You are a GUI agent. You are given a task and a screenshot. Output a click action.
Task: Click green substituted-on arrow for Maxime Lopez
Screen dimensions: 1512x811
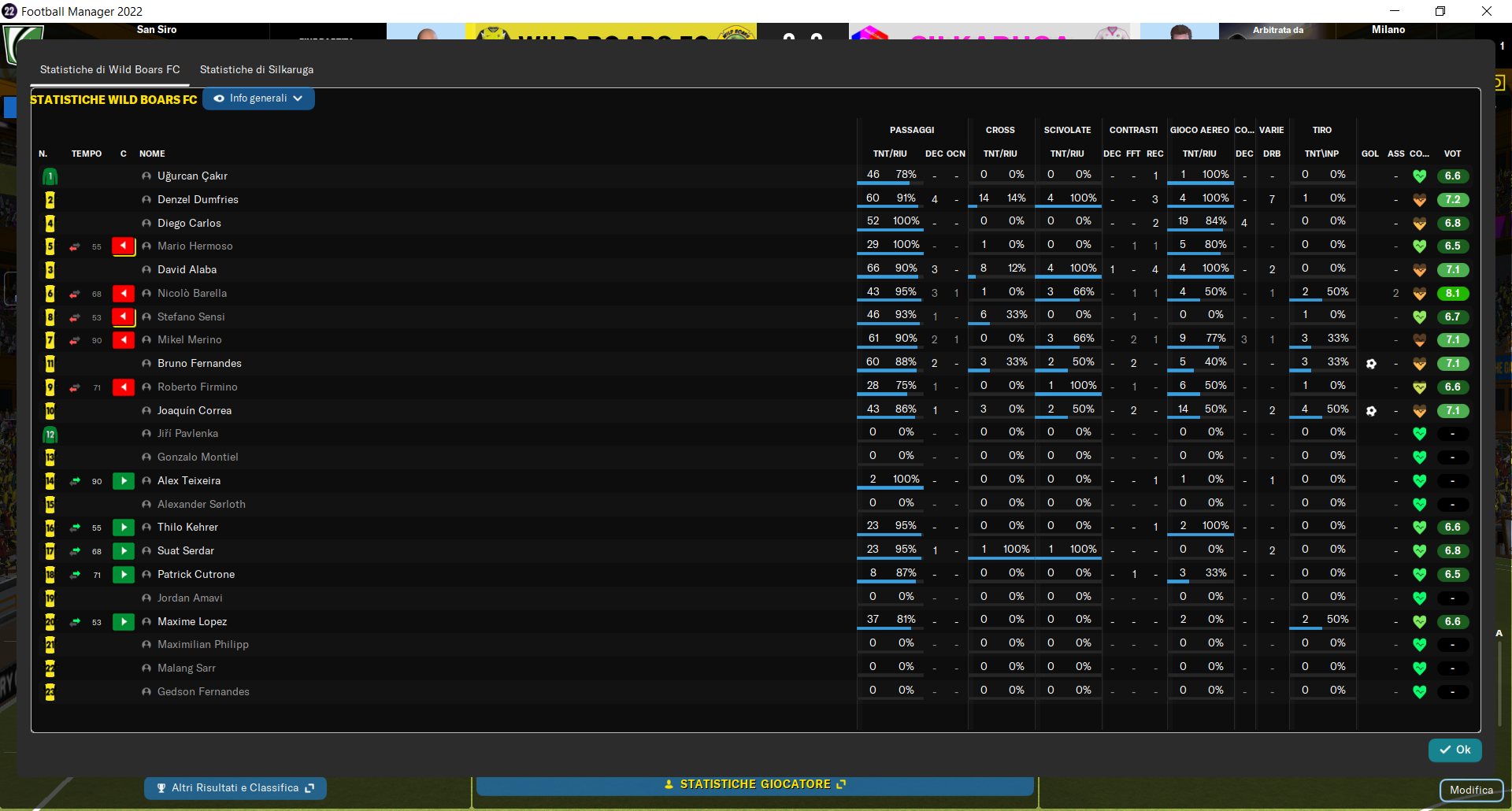(124, 621)
